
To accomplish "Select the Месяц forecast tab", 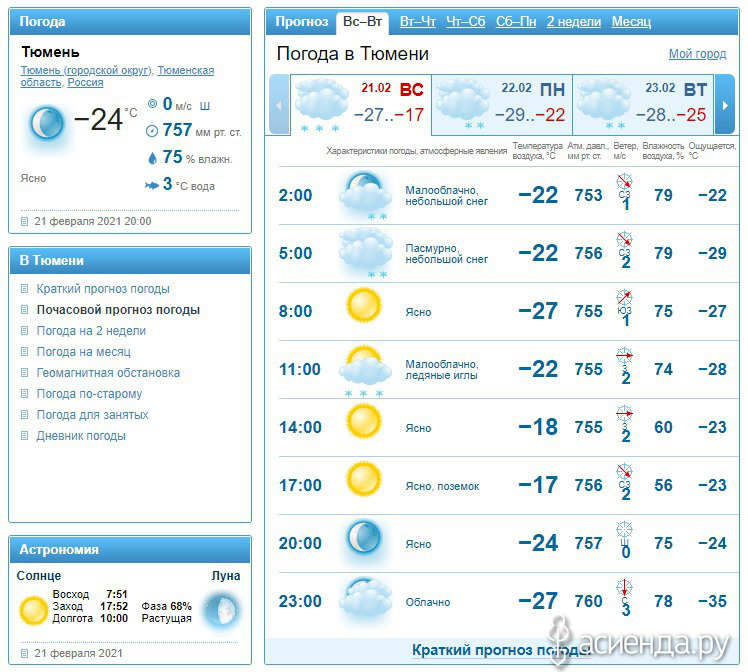I will 631,22.
